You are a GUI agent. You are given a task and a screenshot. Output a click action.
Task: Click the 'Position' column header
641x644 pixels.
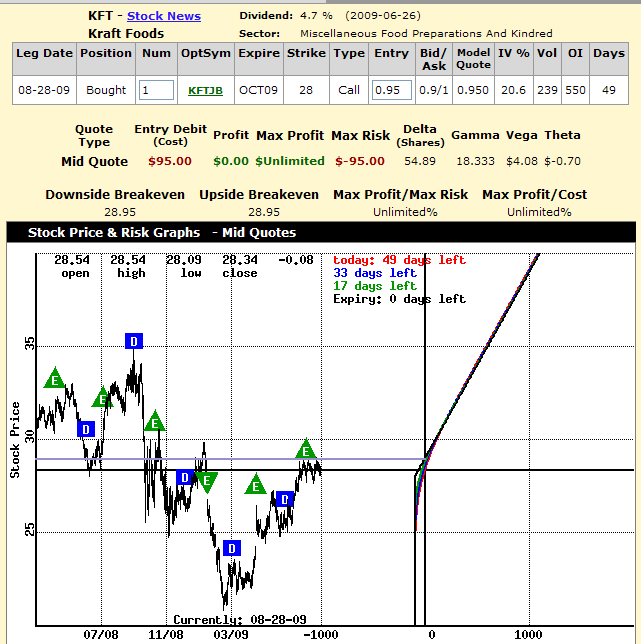click(x=106, y=59)
